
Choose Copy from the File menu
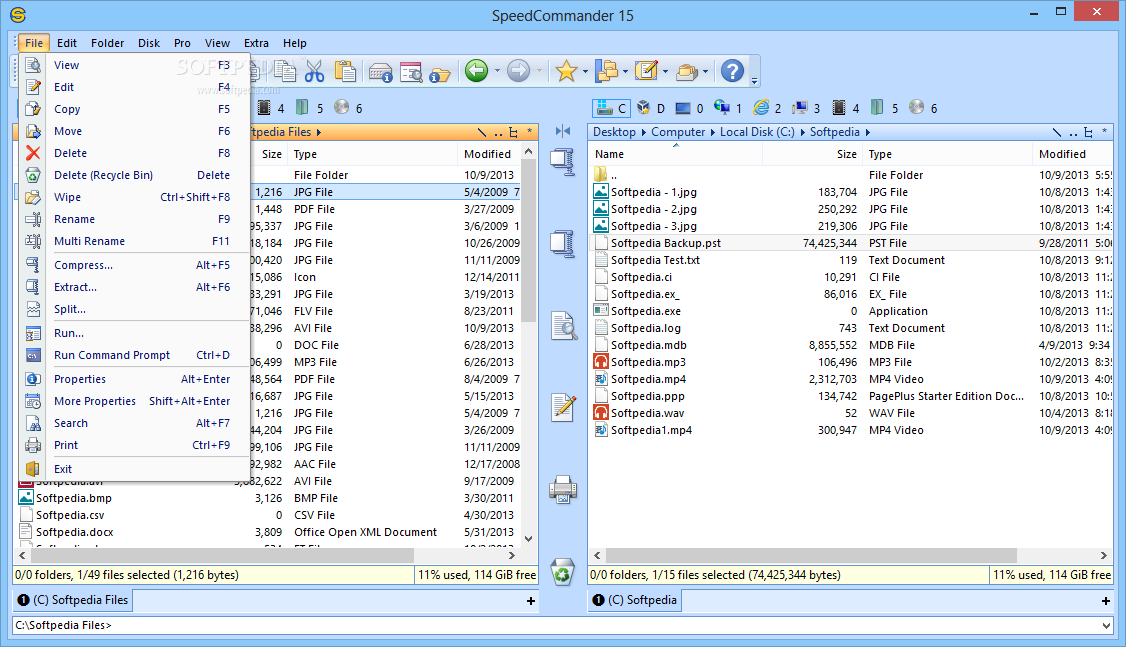(x=136, y=109)
